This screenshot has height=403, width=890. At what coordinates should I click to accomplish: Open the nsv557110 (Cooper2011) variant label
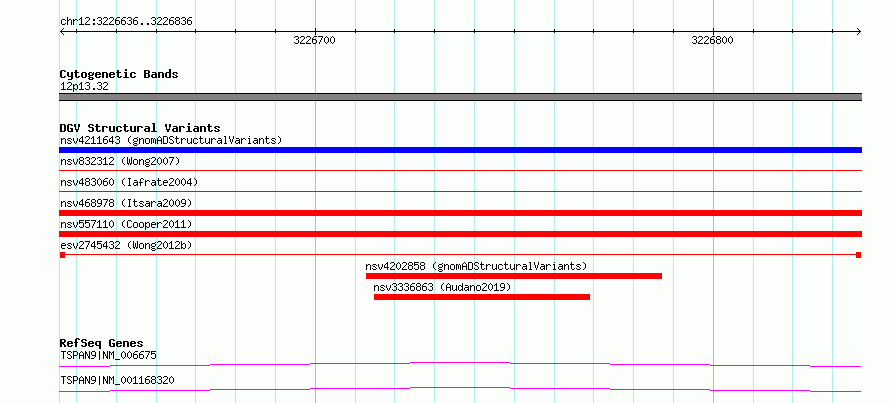(126, 224)
